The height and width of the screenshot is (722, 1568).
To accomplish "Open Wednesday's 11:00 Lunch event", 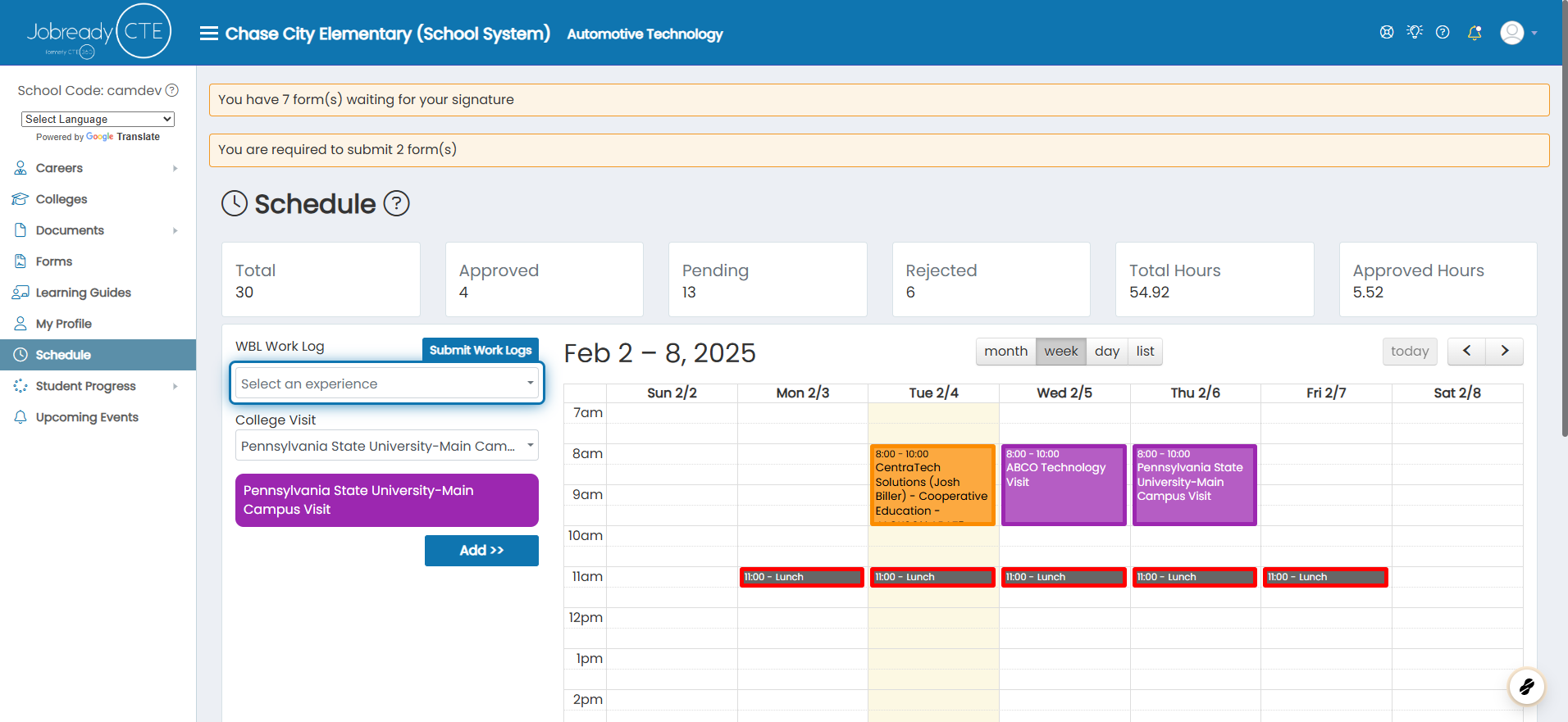I will pyautogui.click(x=1064, y=577).
